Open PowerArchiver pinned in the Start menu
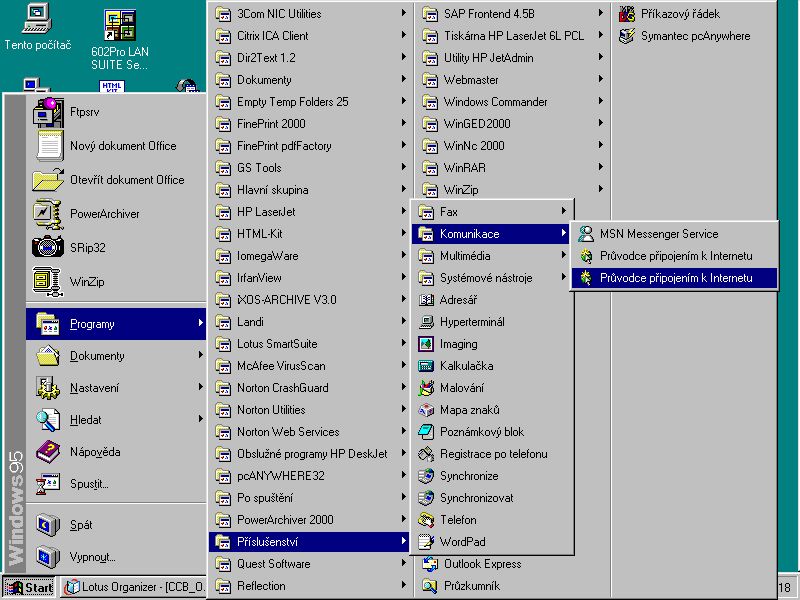 (116, 214)
